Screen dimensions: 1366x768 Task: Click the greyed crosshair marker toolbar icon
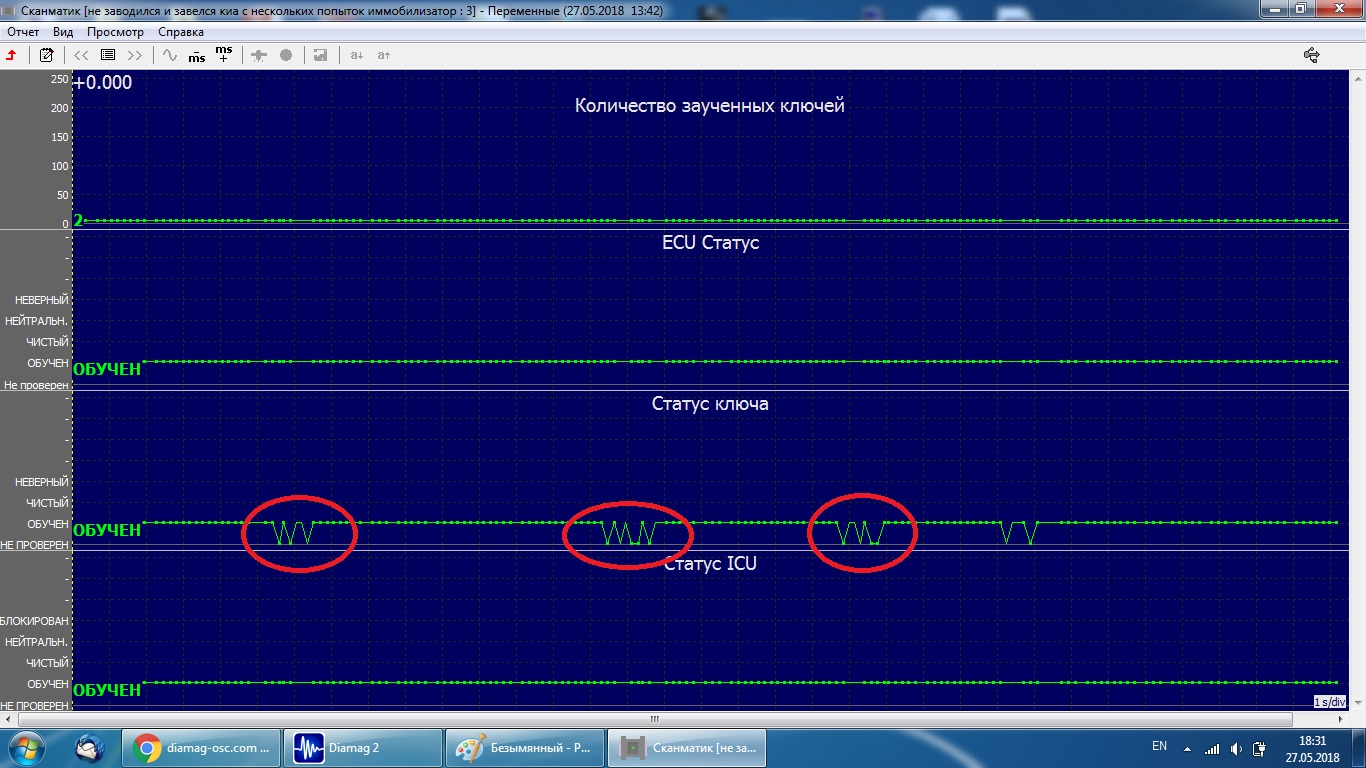(x=259, y=55)
